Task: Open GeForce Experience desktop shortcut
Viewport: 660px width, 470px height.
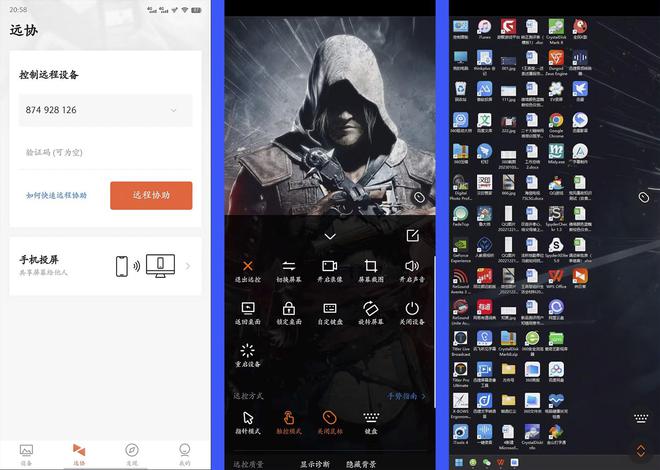Action: click(x=460, y=250)
